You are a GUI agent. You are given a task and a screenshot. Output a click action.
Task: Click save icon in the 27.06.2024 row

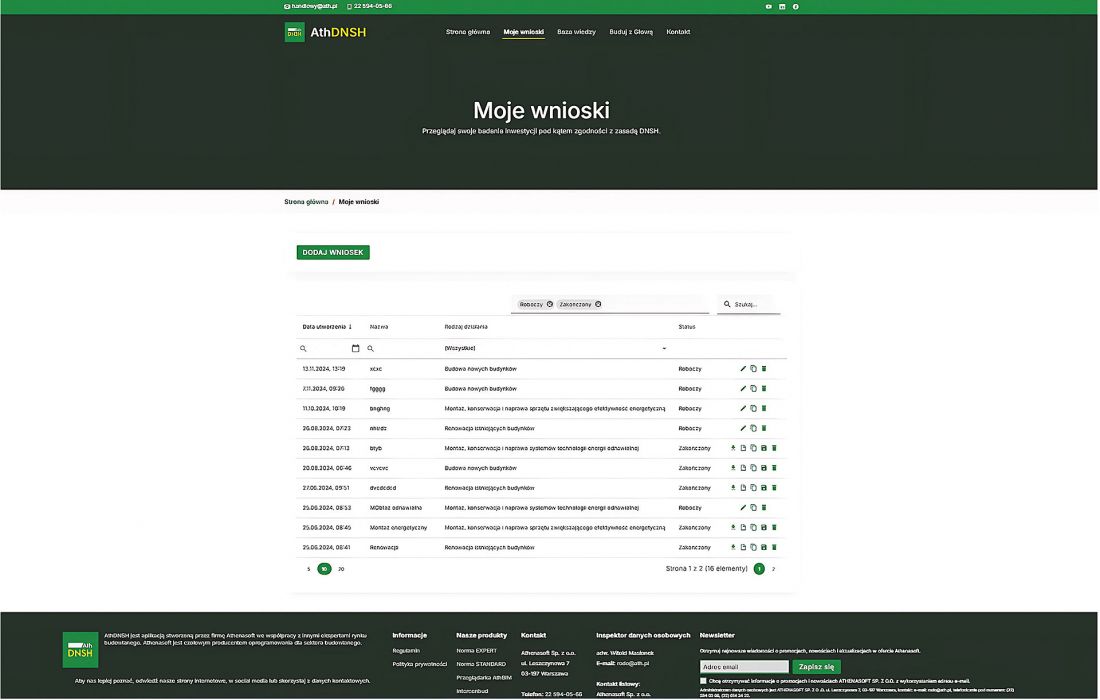pyautogui.click(x=764, y=488)
